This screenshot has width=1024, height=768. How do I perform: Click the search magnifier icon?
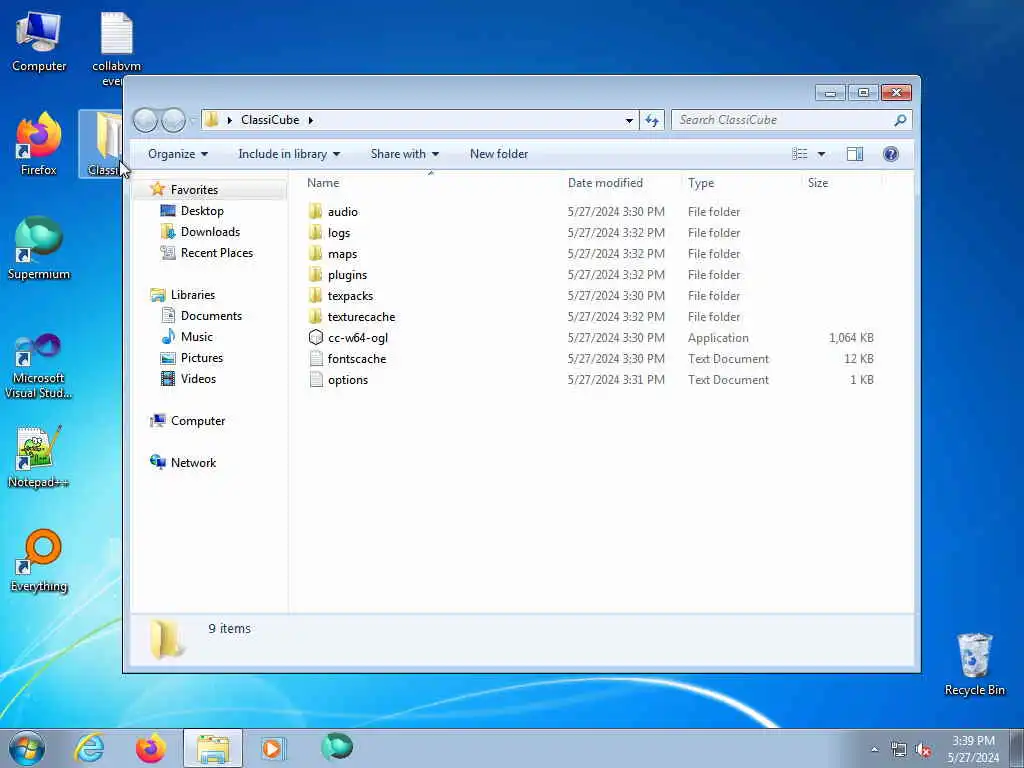[x=900, y=120]
